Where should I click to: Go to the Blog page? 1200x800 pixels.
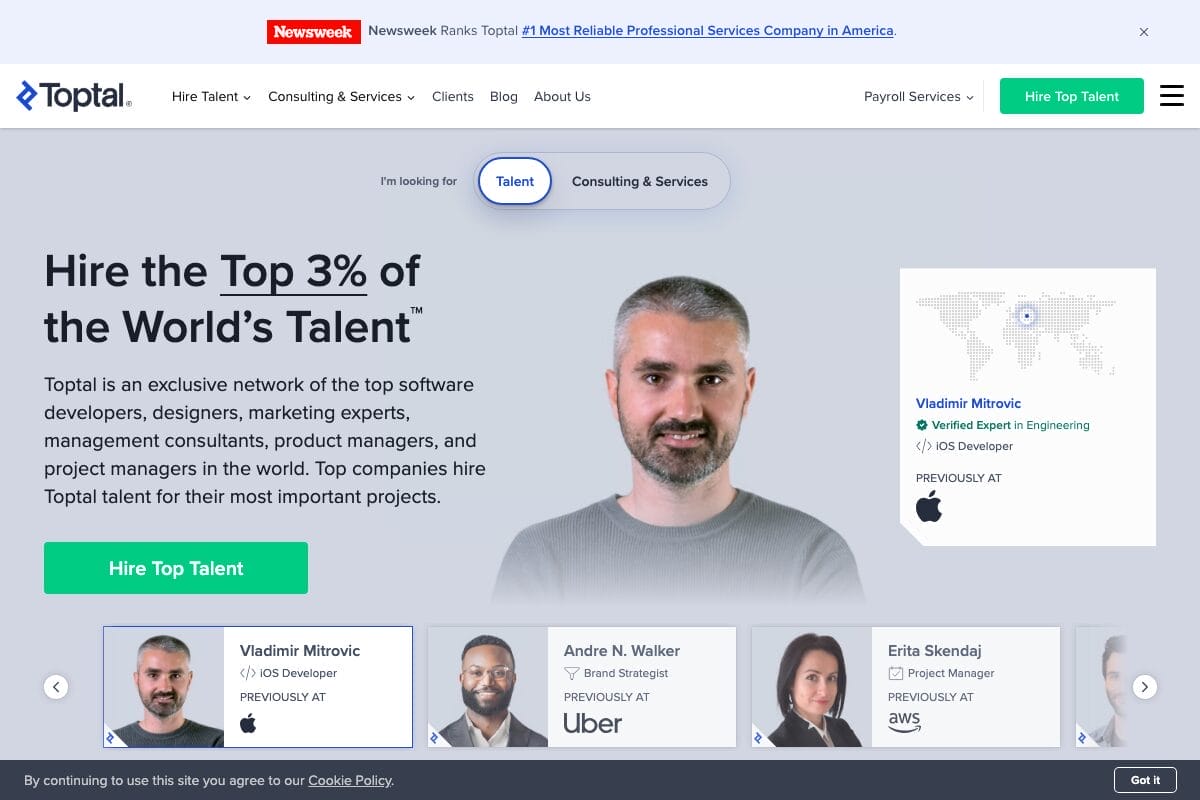point(504,97)
